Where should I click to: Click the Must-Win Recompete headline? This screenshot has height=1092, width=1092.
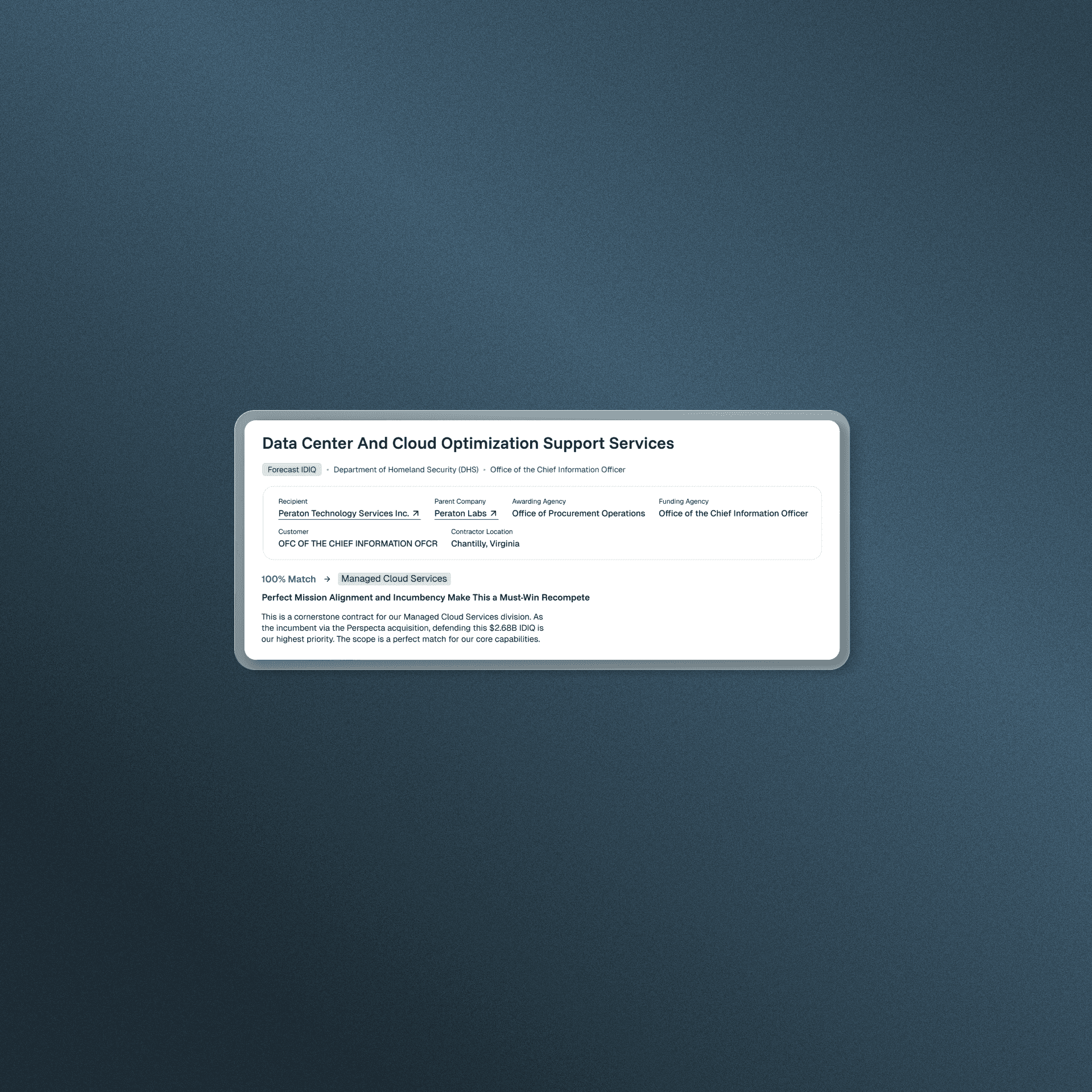tap(425, 597)
